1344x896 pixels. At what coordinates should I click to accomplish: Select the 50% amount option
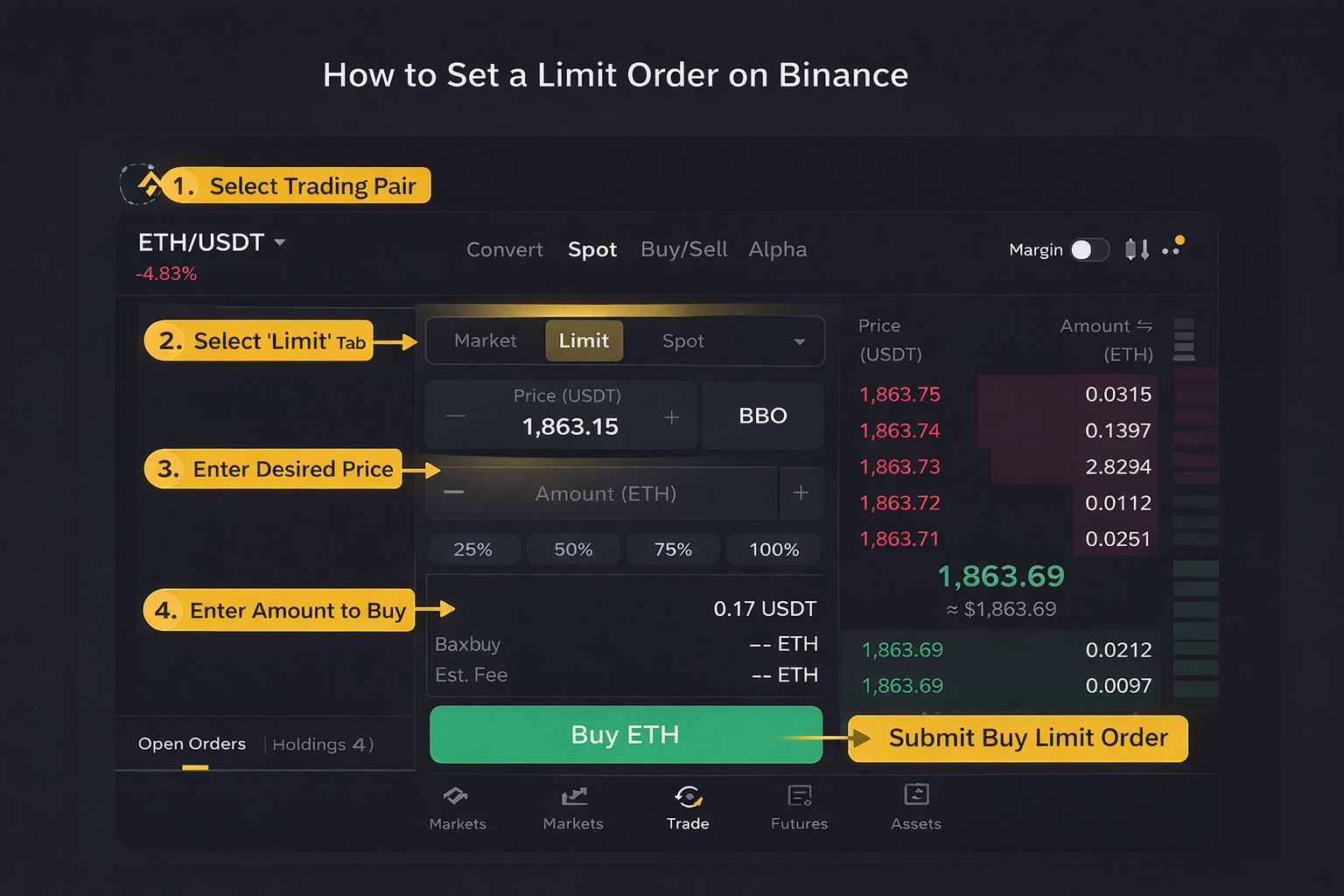tap(573, 549)
